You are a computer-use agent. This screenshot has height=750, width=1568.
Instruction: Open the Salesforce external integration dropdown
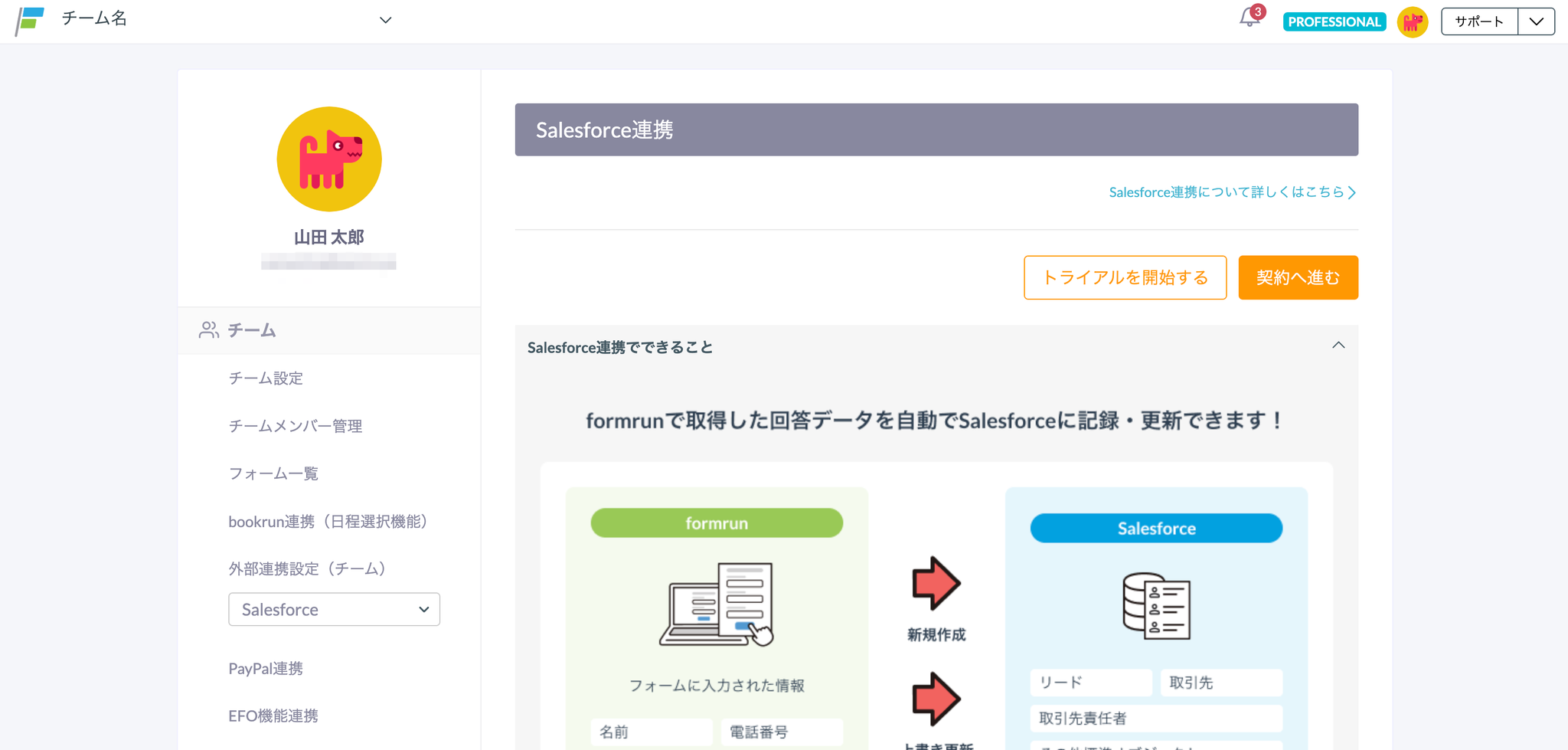click(334, 609)
